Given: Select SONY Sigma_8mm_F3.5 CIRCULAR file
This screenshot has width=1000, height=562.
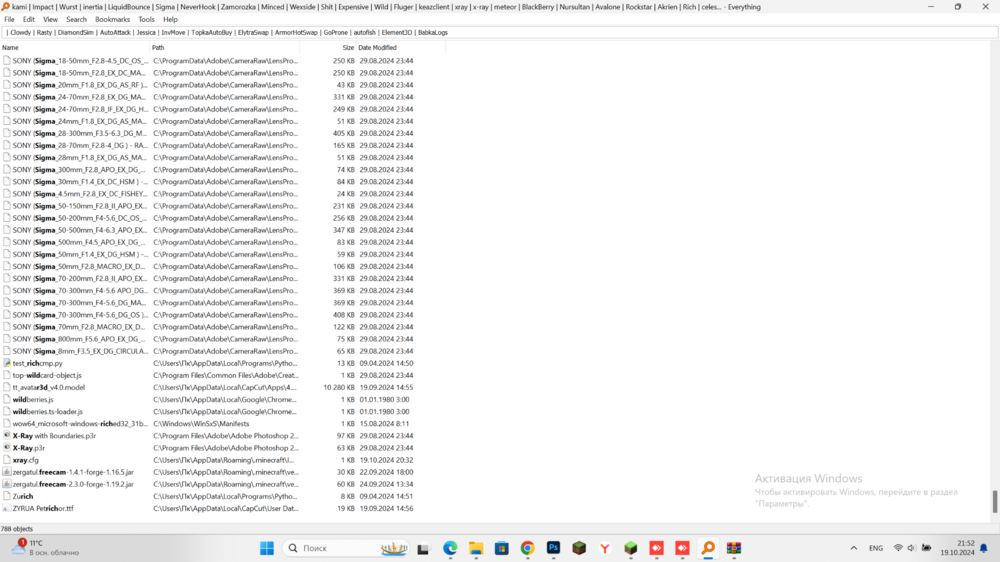Looking at the screenshot, I should [80, 351].
